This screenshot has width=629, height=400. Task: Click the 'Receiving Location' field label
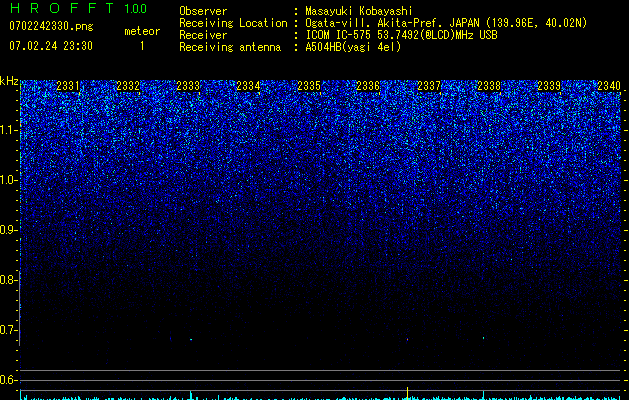[x=233, y=23]
